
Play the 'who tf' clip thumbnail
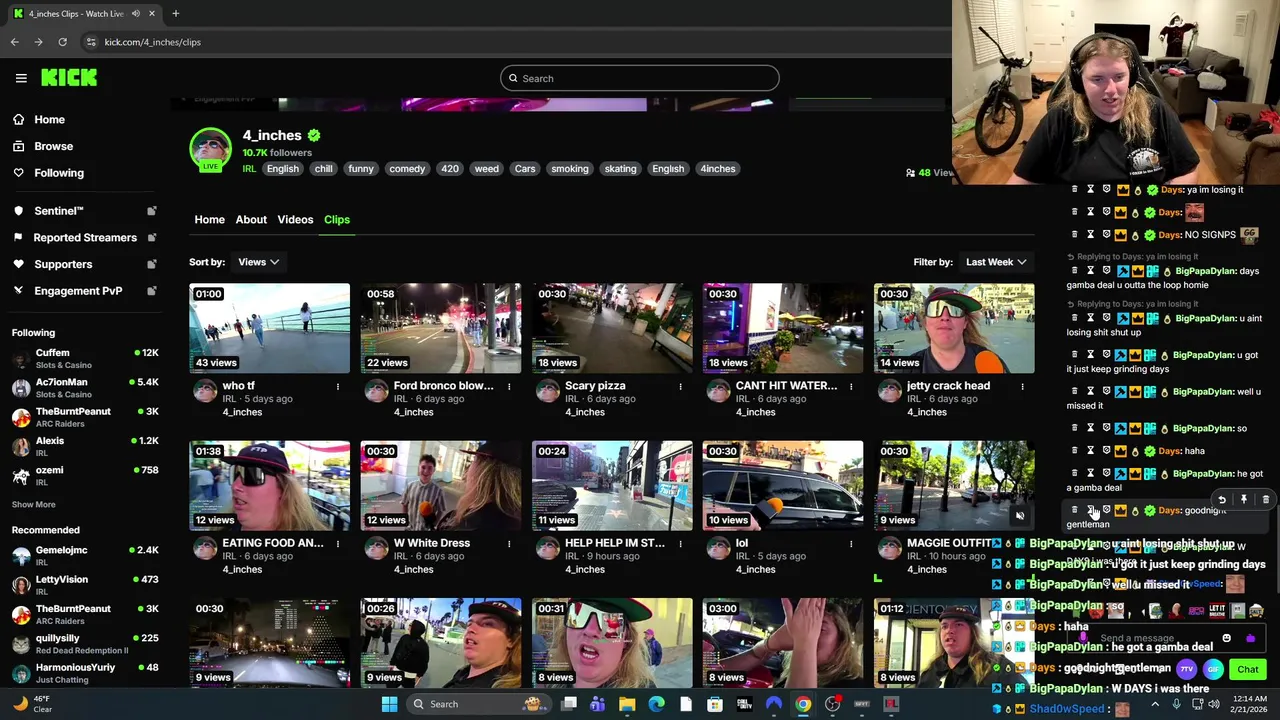point(270,328)
